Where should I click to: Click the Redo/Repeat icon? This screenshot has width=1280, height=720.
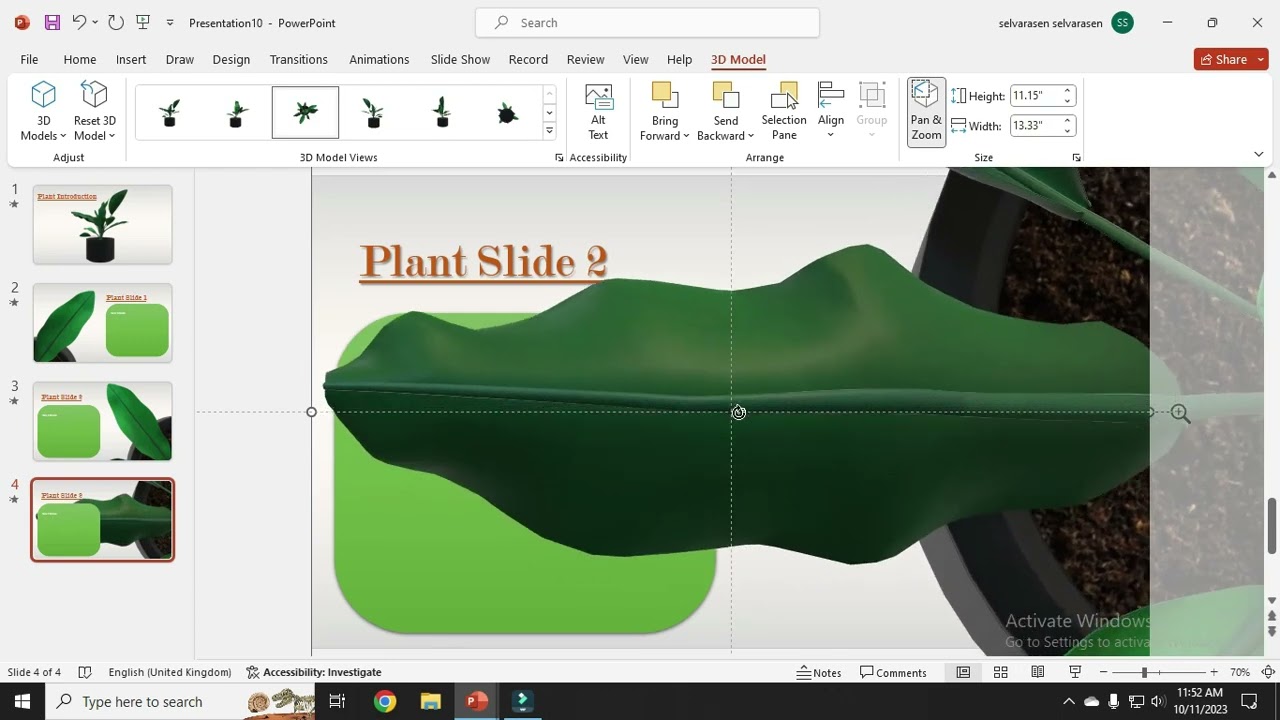pos(116,22)
